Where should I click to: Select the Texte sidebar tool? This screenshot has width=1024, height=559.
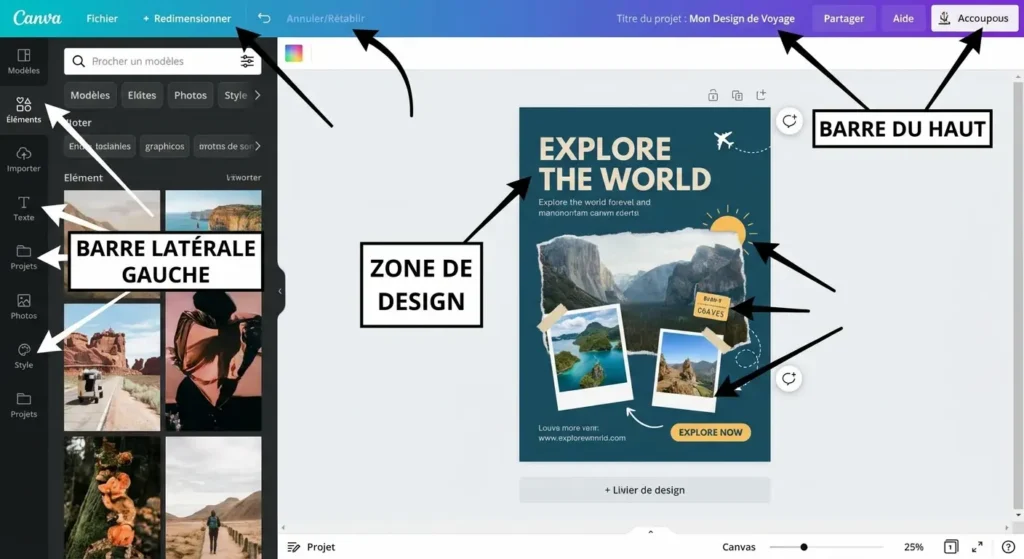coord(24,208)
